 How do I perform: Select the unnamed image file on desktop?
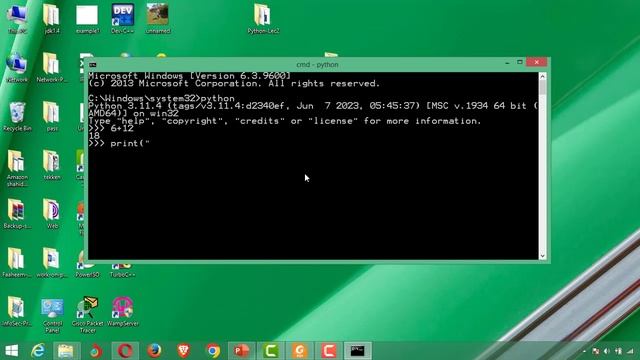click(x=158, y=18)
